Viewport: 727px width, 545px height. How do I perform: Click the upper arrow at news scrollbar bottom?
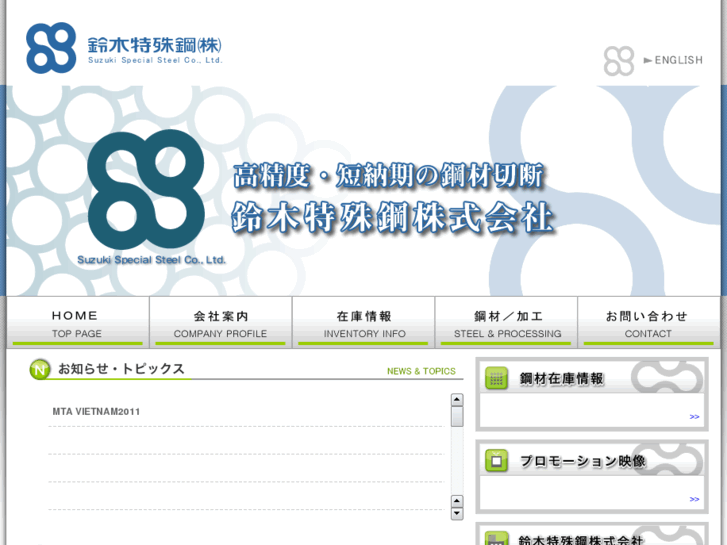pos(457,501)
